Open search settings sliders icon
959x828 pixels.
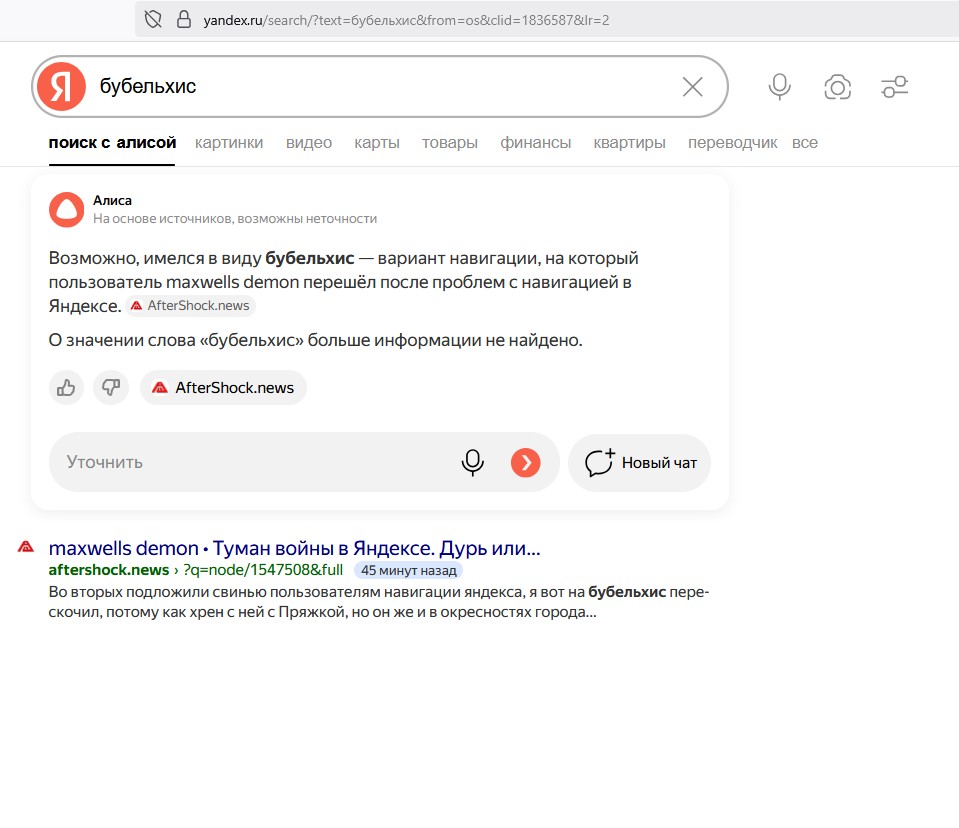click(894, 87)
